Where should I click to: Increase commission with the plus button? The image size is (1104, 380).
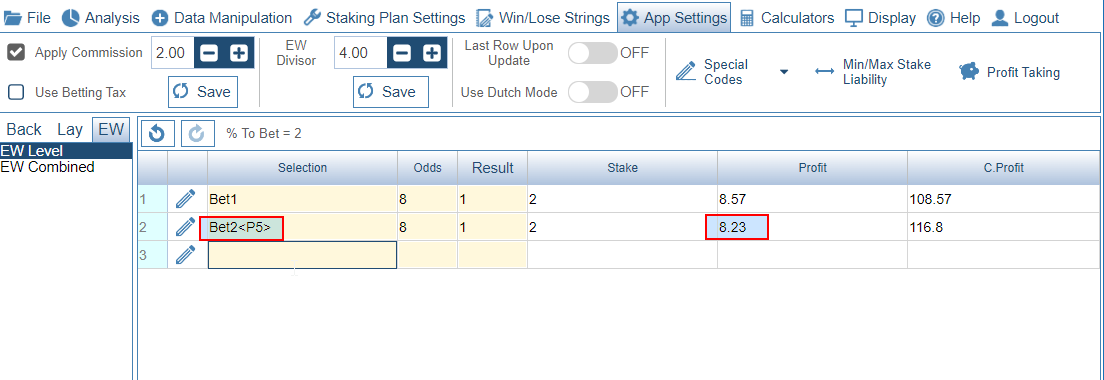[239, 53]
